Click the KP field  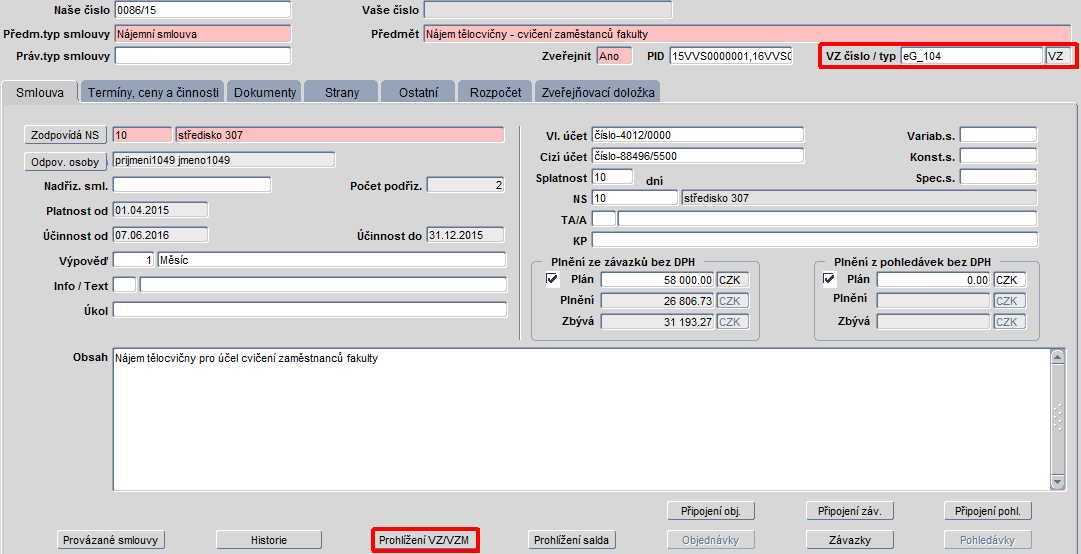(x=814, y=240)
